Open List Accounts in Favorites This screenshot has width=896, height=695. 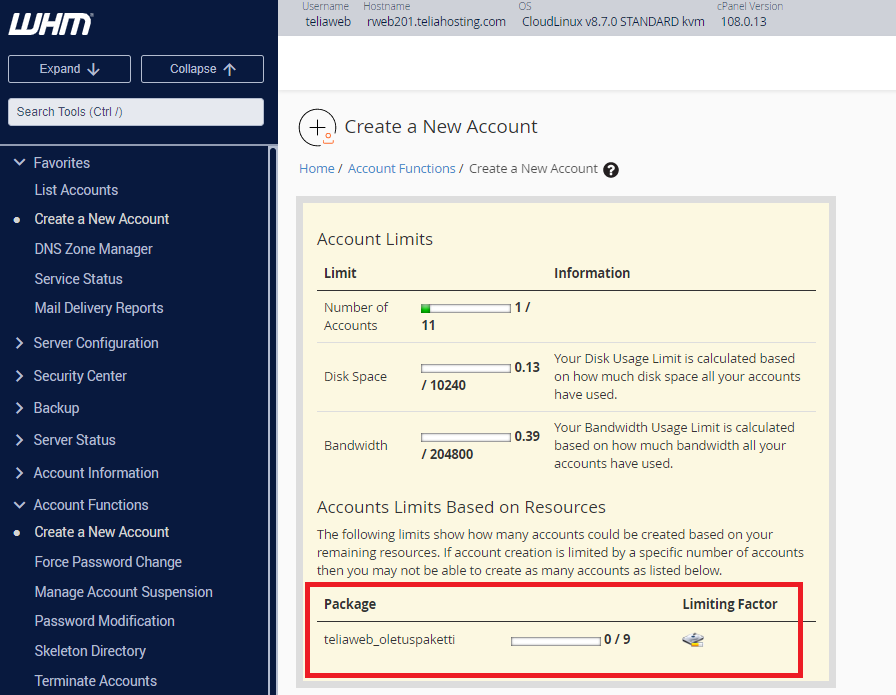pyautogui.click(x=76, y=190)
